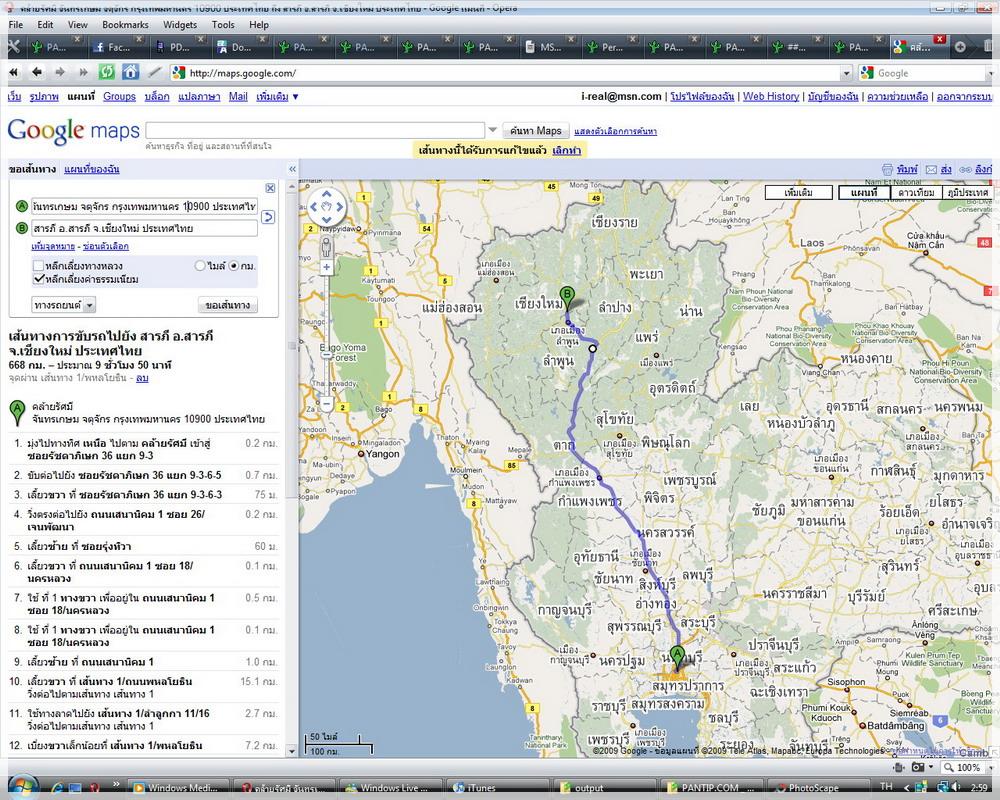Open the Widgets menu
1000x800 pixels.
[180, 25]
